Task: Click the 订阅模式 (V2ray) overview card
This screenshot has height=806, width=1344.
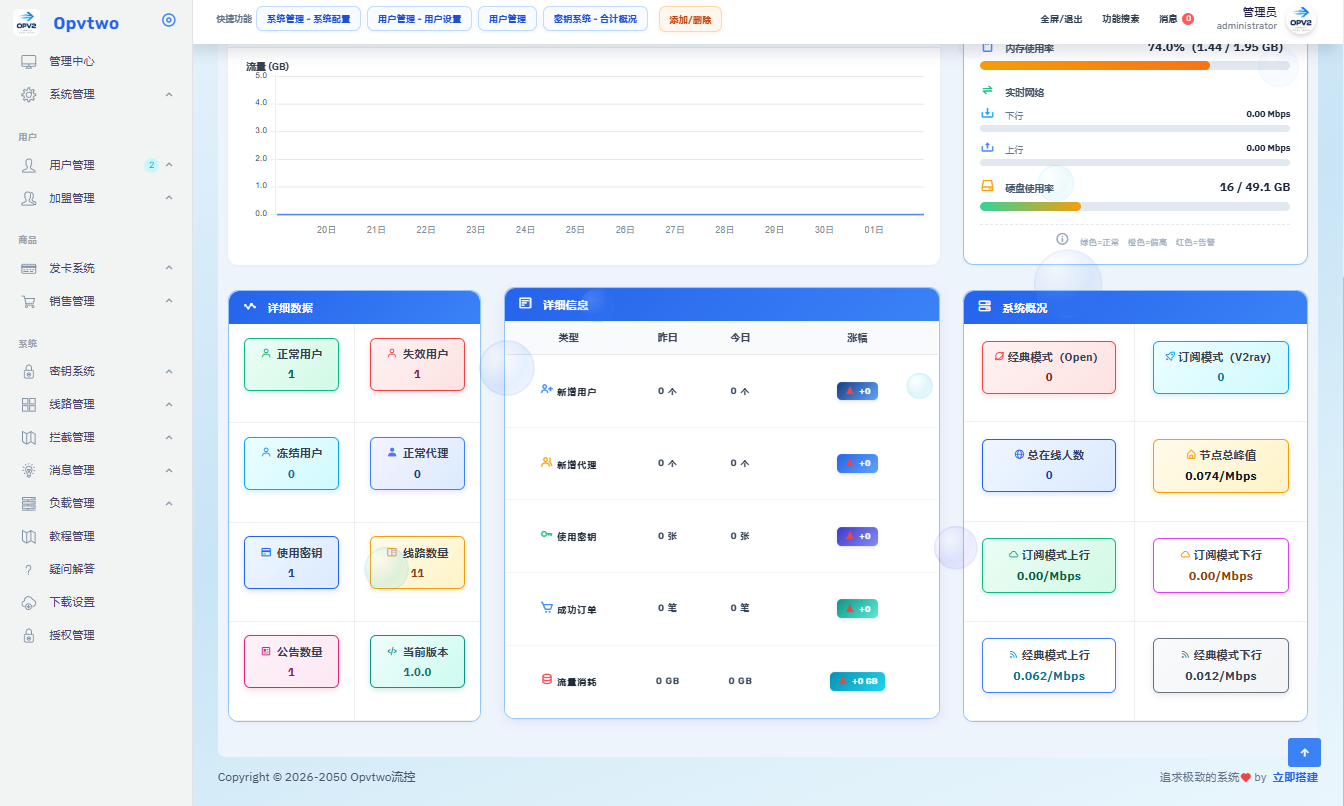Action: tap(1221, 367)
